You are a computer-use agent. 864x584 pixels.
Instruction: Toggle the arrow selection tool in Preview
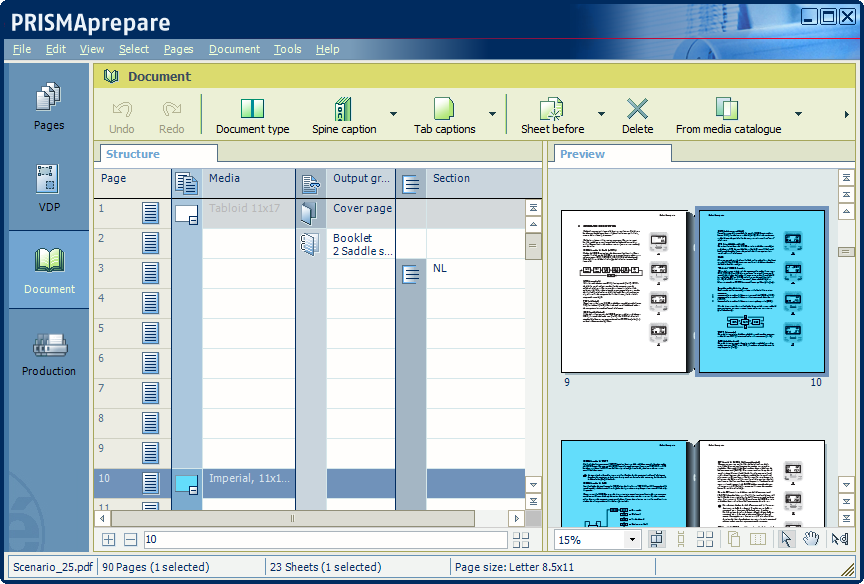pos(786,539)
